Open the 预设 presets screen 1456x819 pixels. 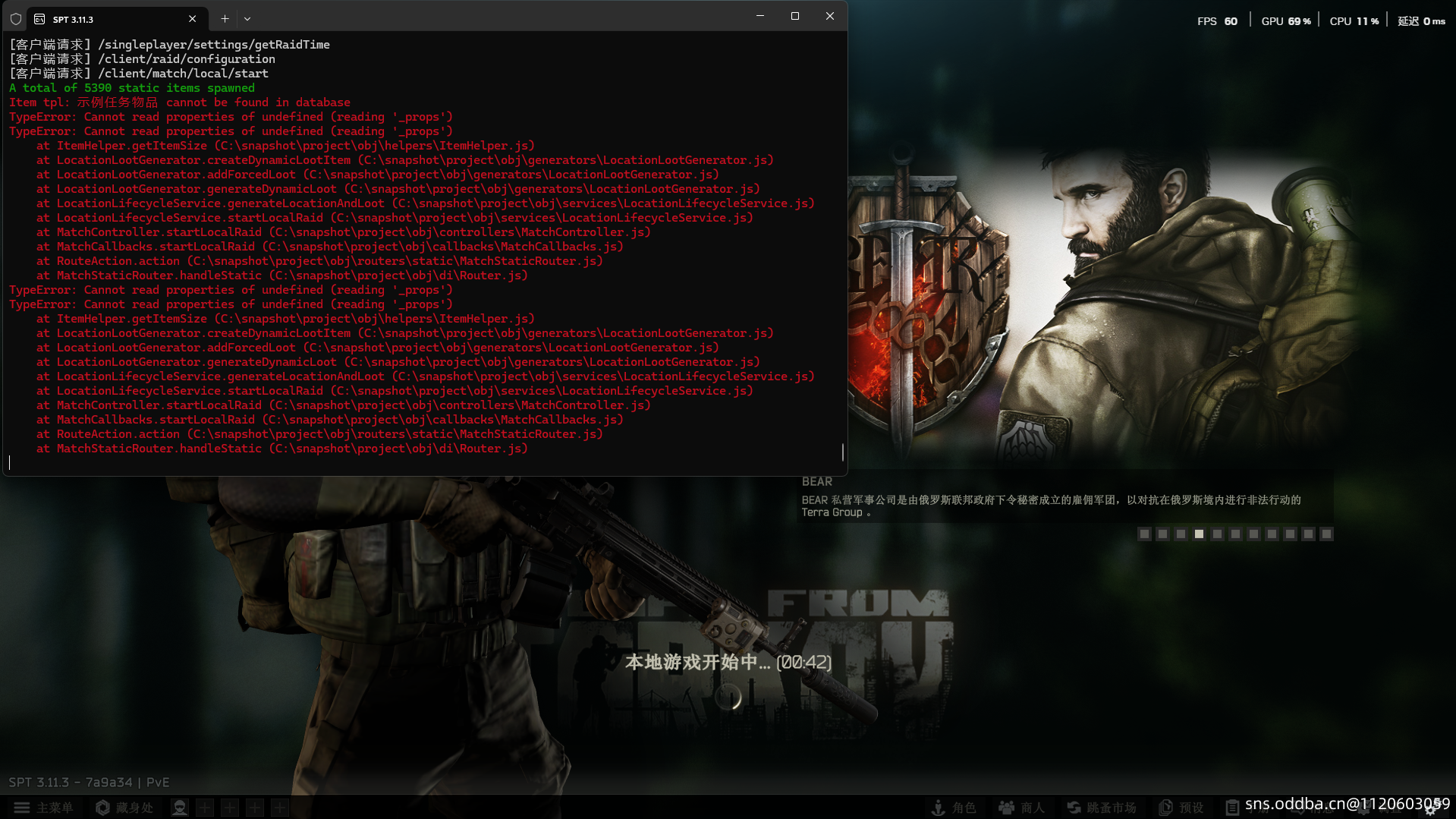(x=1181, y=808)
